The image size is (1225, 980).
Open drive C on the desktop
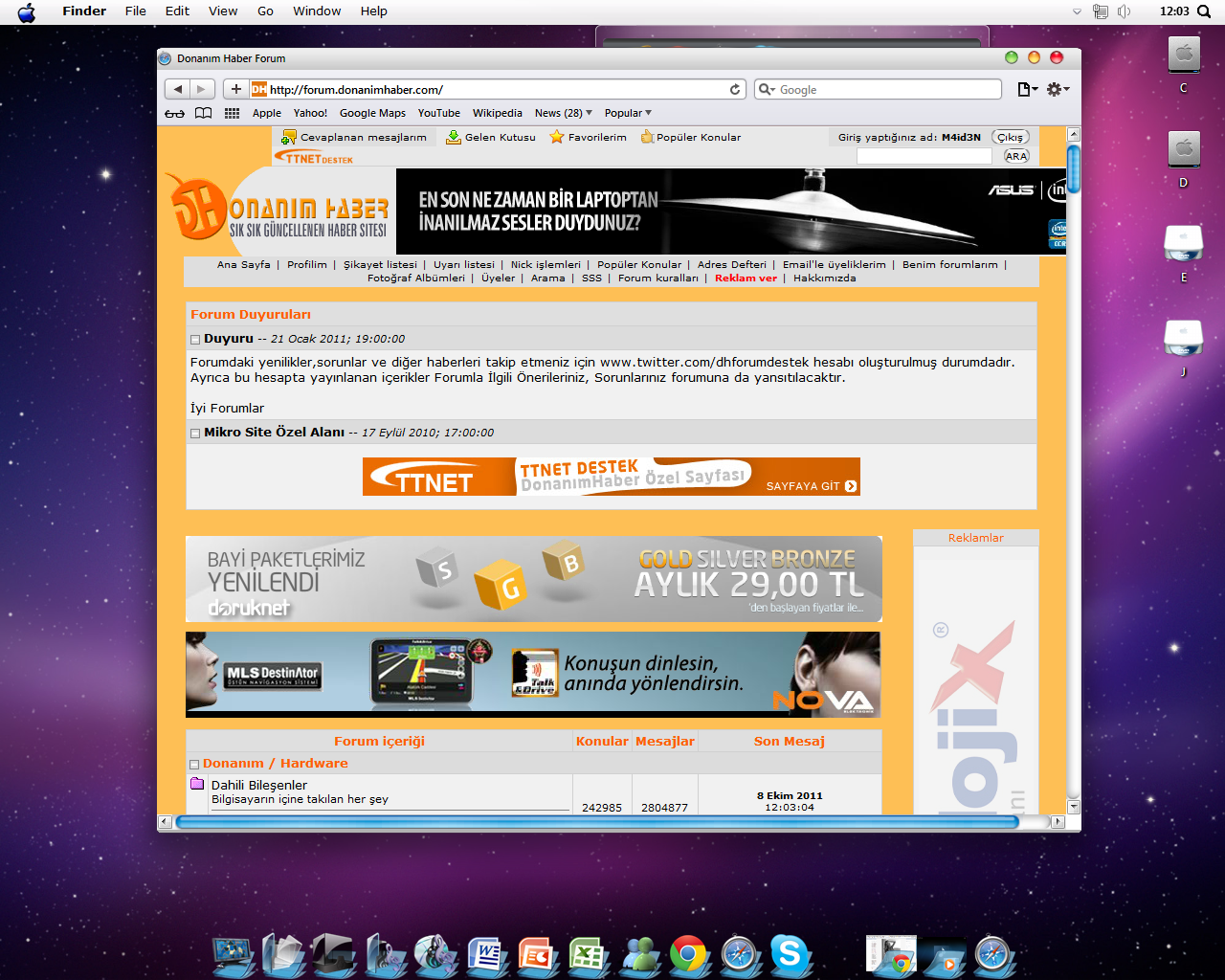pyautogui.click(x=1184, y=56)
